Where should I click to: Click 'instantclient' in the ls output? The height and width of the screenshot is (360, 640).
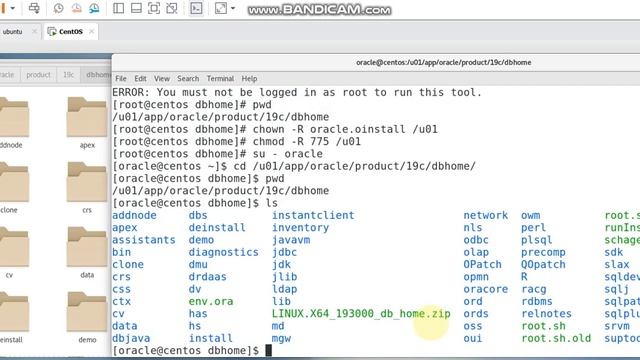[x=313, y=215]
